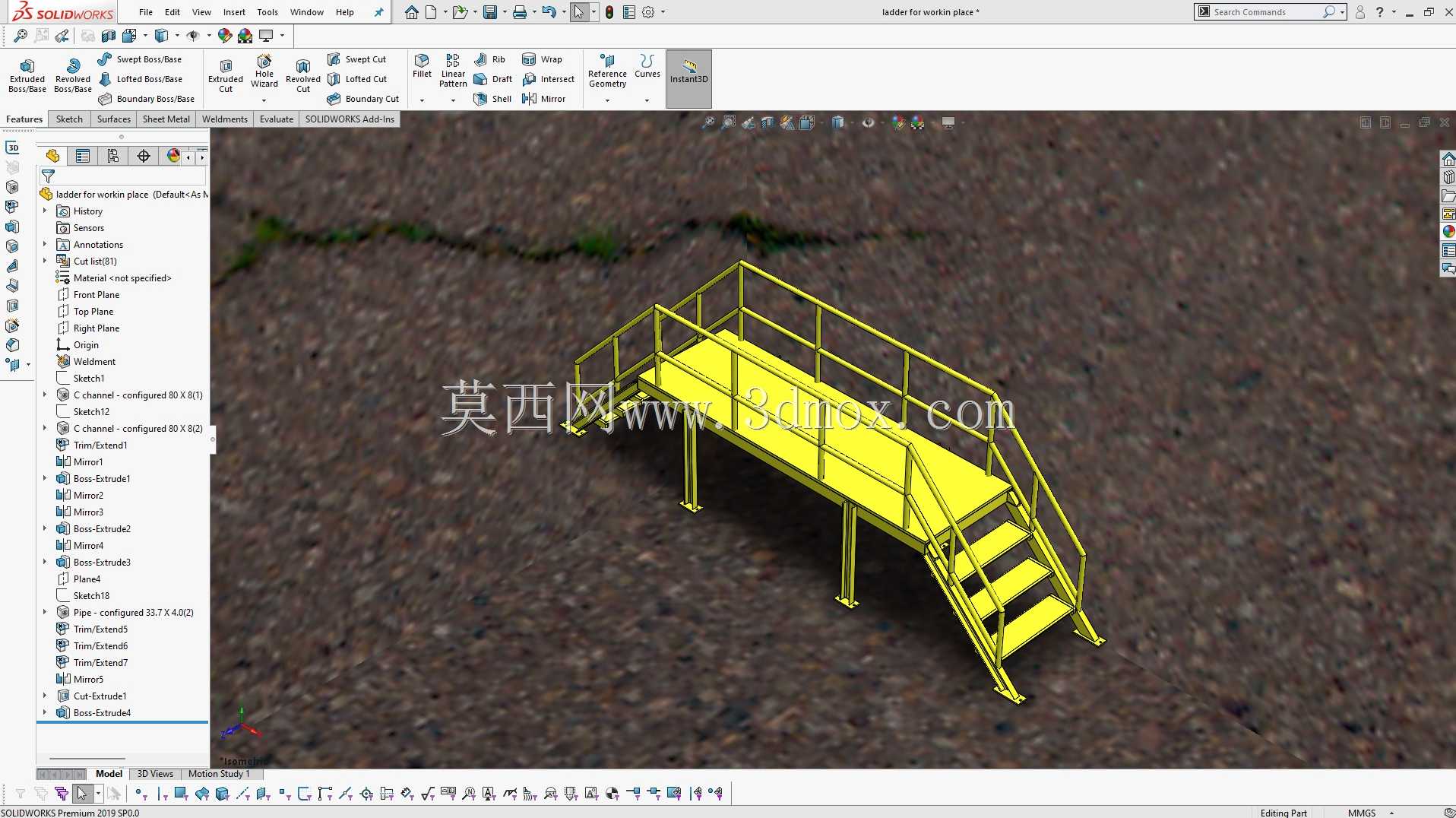Toggle Instant3D mode

click(x=689, y=79)
